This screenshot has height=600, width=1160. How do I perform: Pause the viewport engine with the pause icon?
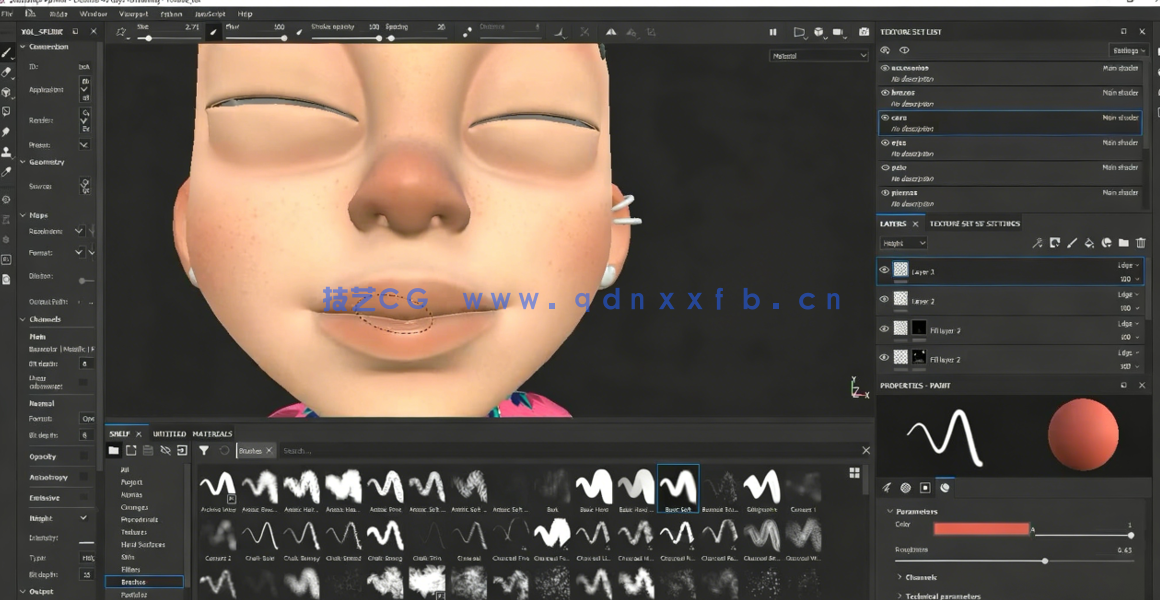[772, 32]
